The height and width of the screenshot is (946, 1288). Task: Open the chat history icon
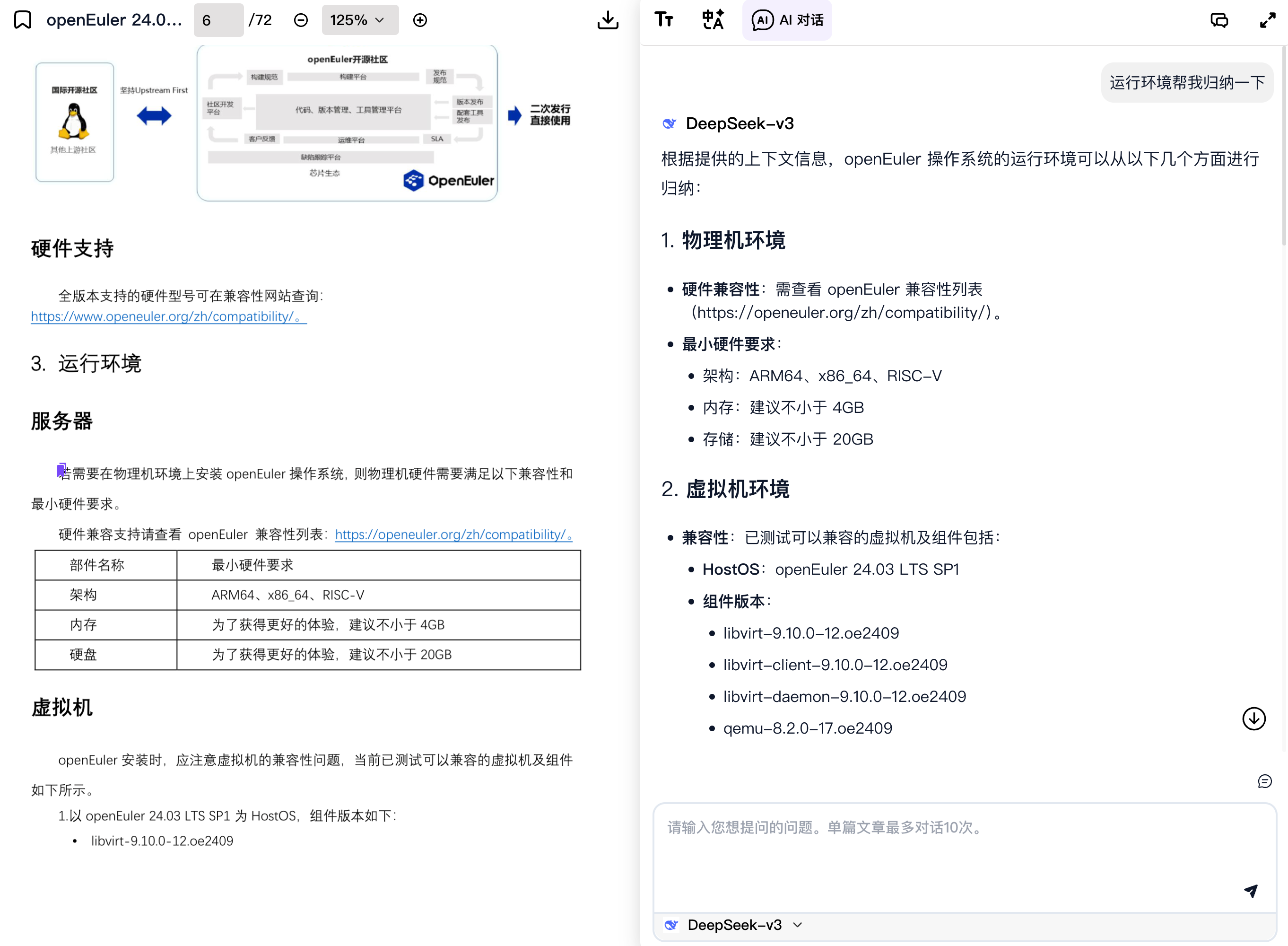pyautogui.click(x=1219, y=21)
